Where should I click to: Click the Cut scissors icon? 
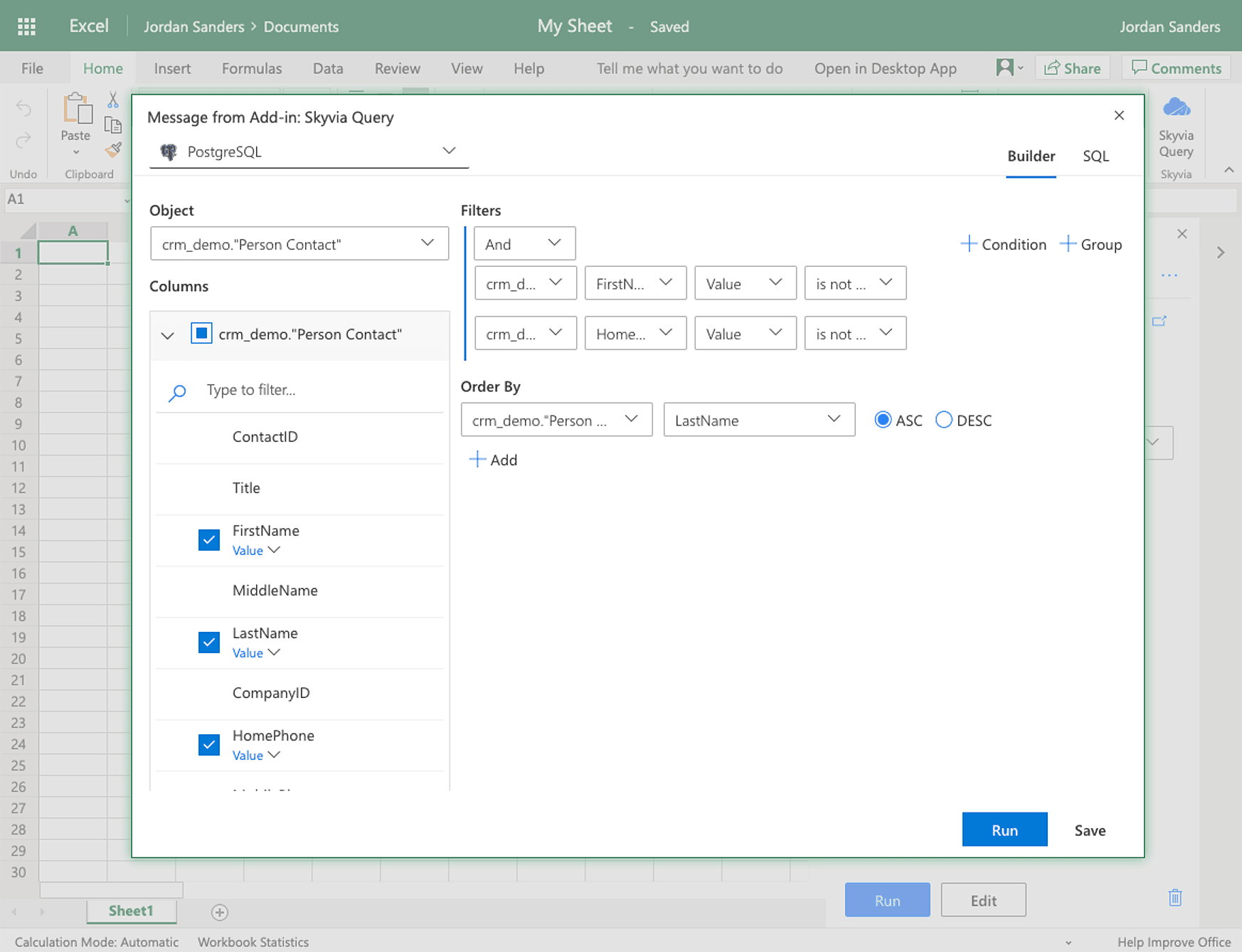click(113, 100)
